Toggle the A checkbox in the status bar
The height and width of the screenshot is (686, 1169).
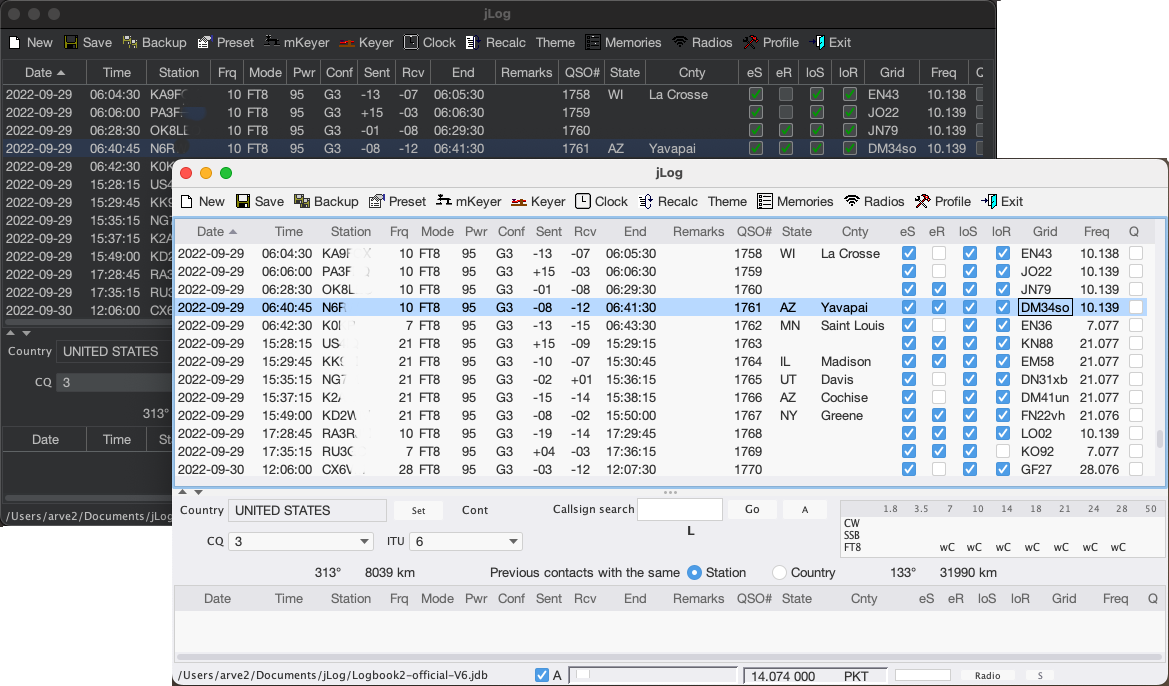point(542,675)
